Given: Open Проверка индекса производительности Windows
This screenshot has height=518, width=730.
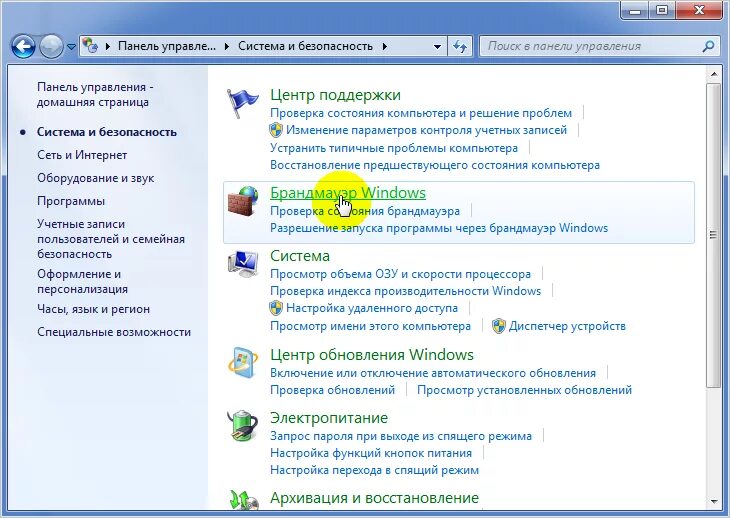Looking at the screenshot, I should [406, 291].
